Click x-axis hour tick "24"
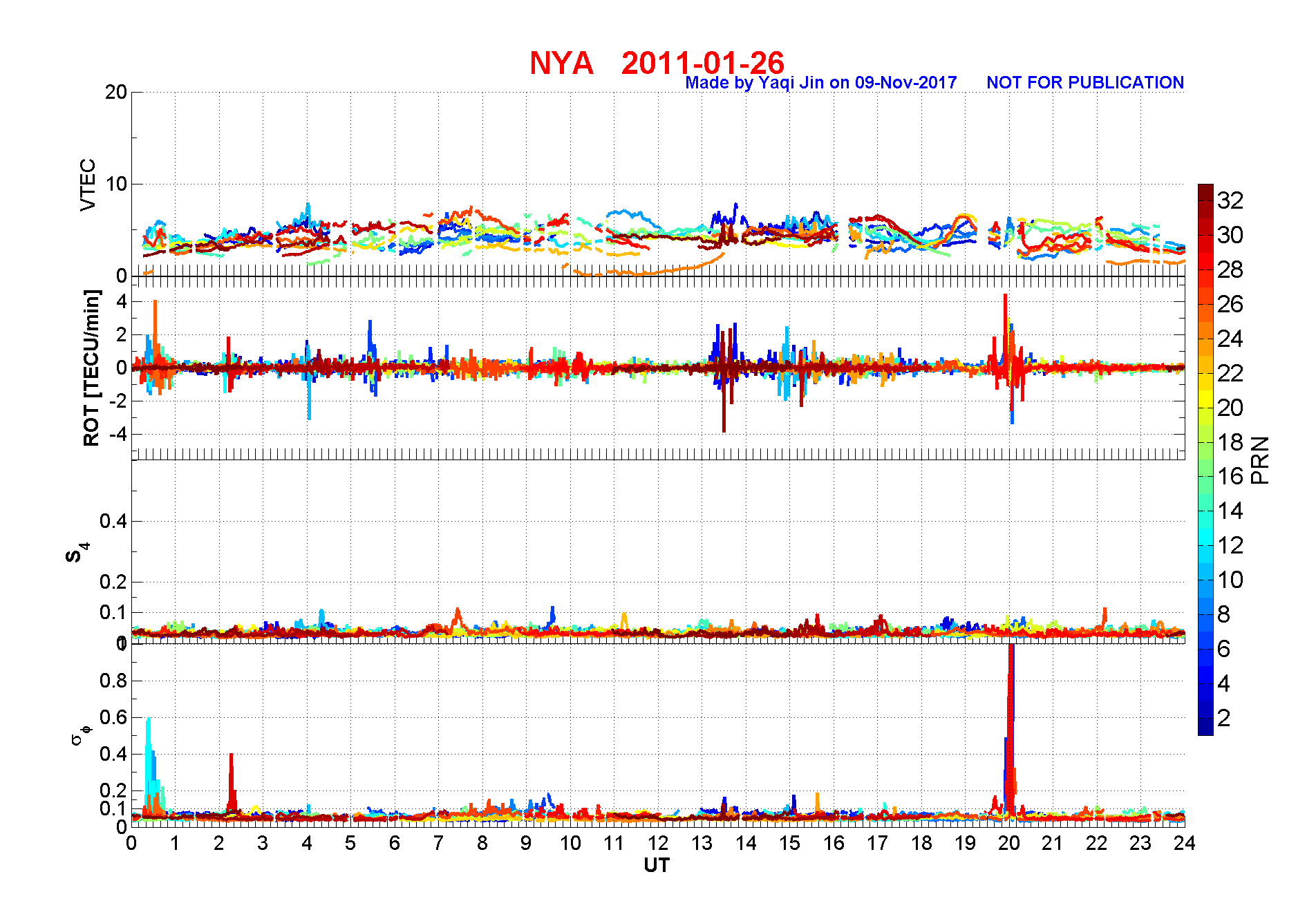 click(1184, 843)
